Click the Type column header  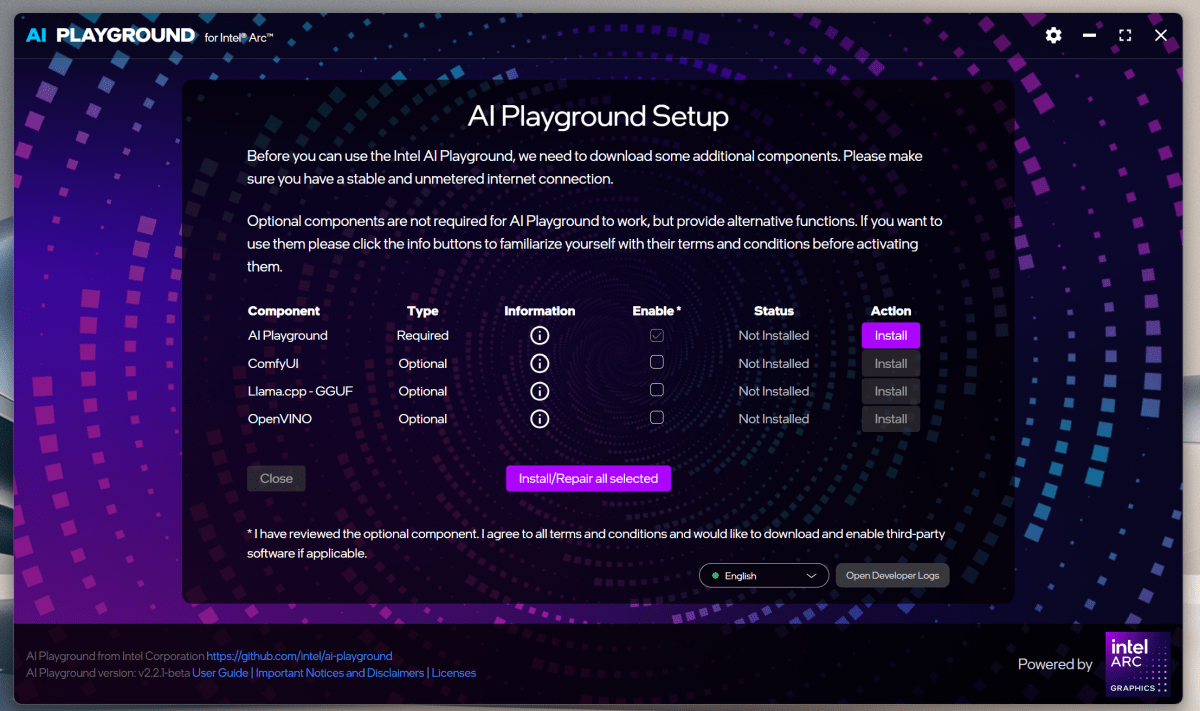[423, 311]
